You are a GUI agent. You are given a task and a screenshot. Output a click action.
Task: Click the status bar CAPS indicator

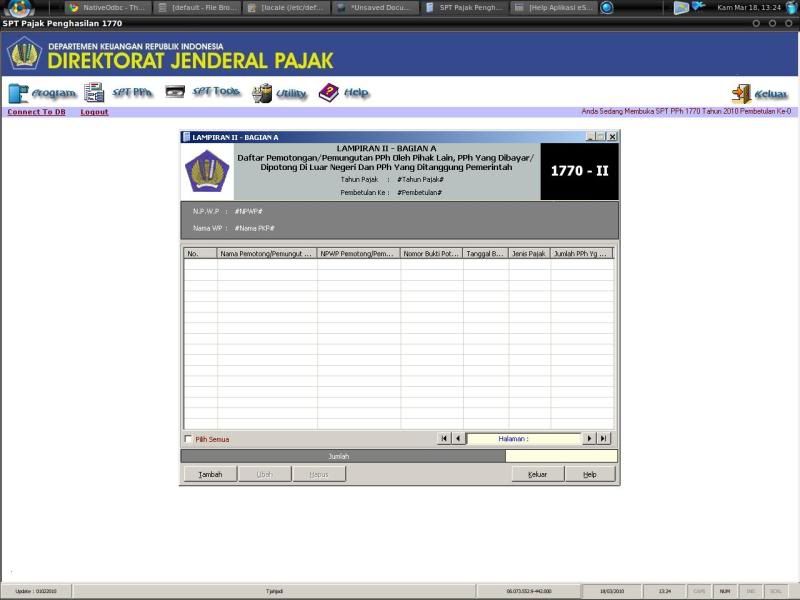(x=699, y=591)
